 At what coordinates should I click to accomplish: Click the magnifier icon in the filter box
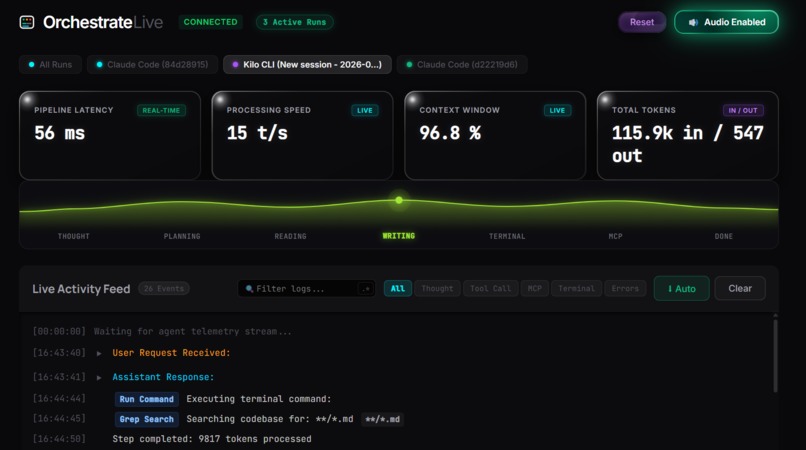(x=249, y=289)
